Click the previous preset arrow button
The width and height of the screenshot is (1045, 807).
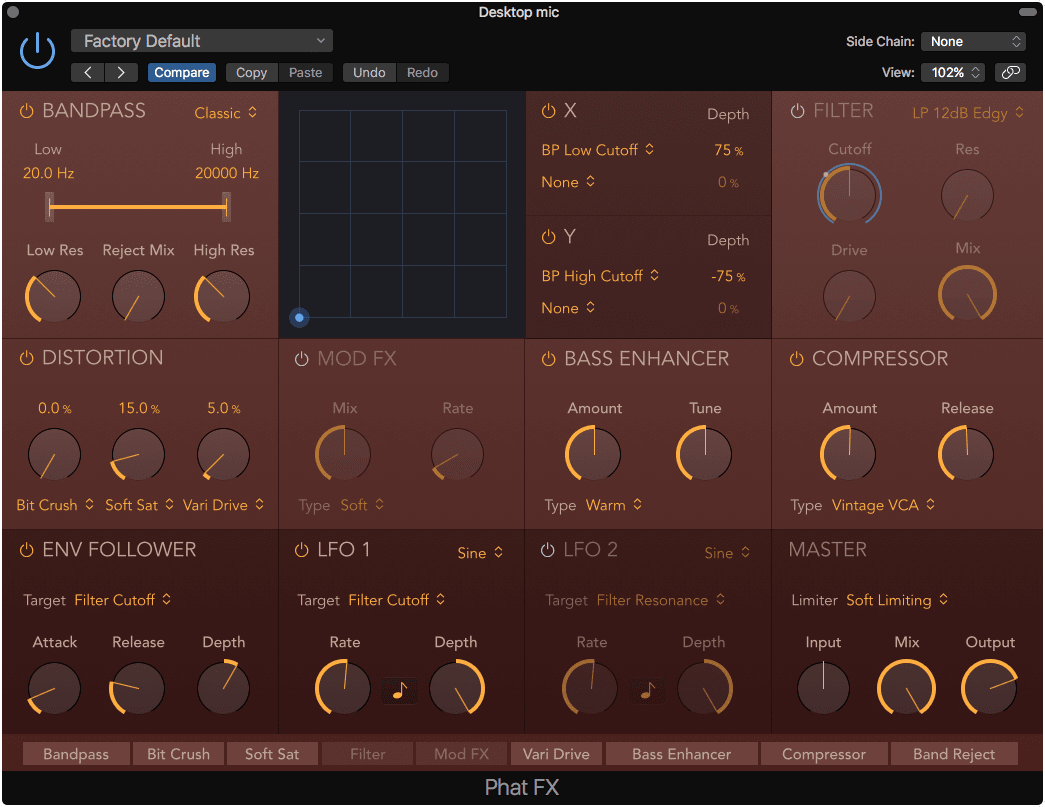point(88,73)
